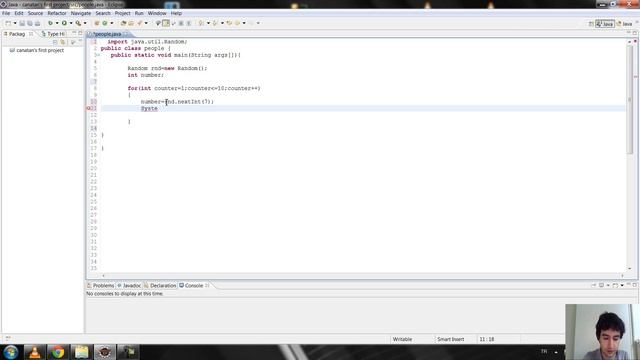This screenshot has height=360, width=640.
Task: Open the Navigate menu
Action: (x=81, y=13)
